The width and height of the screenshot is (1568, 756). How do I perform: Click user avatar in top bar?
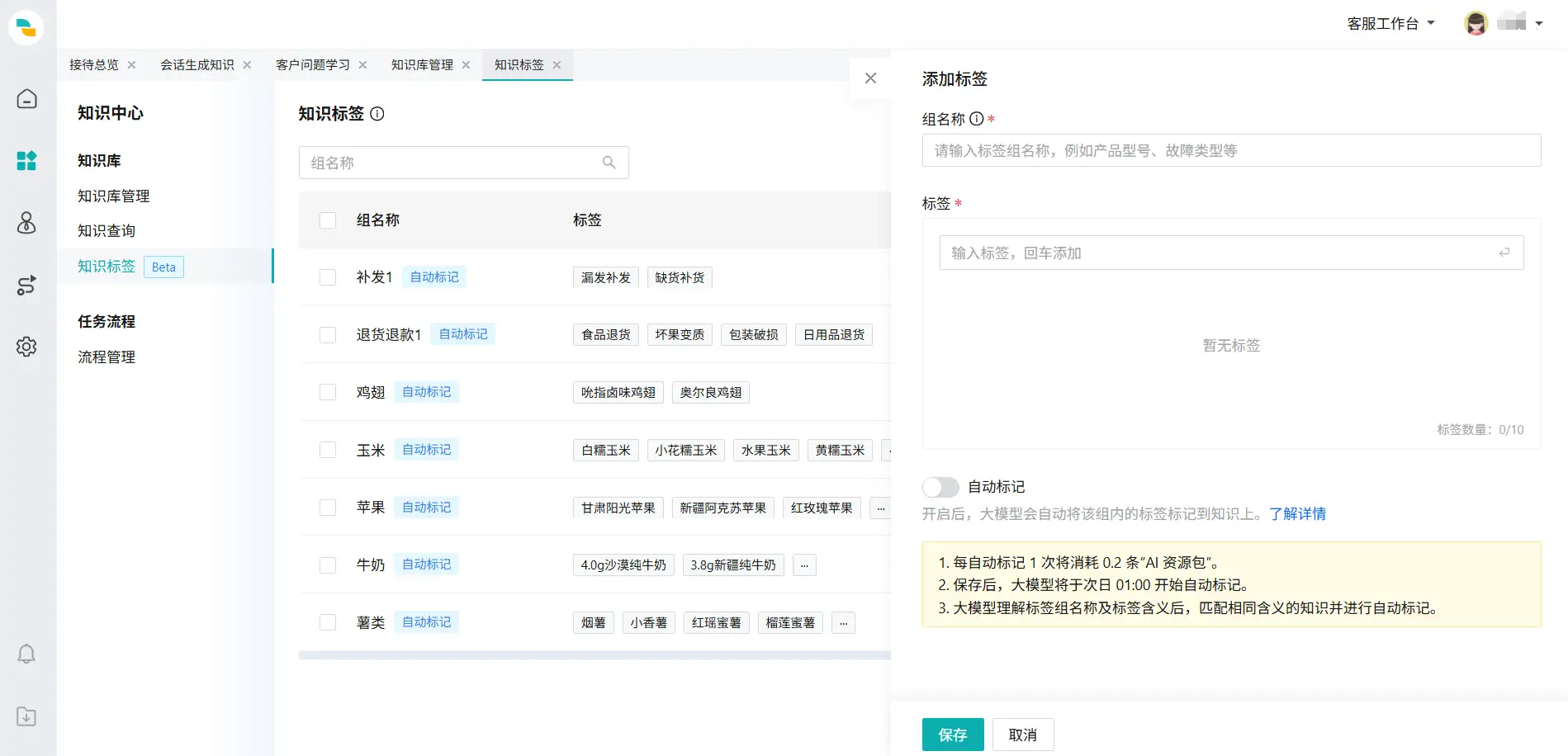click(x=1476, y=24)
